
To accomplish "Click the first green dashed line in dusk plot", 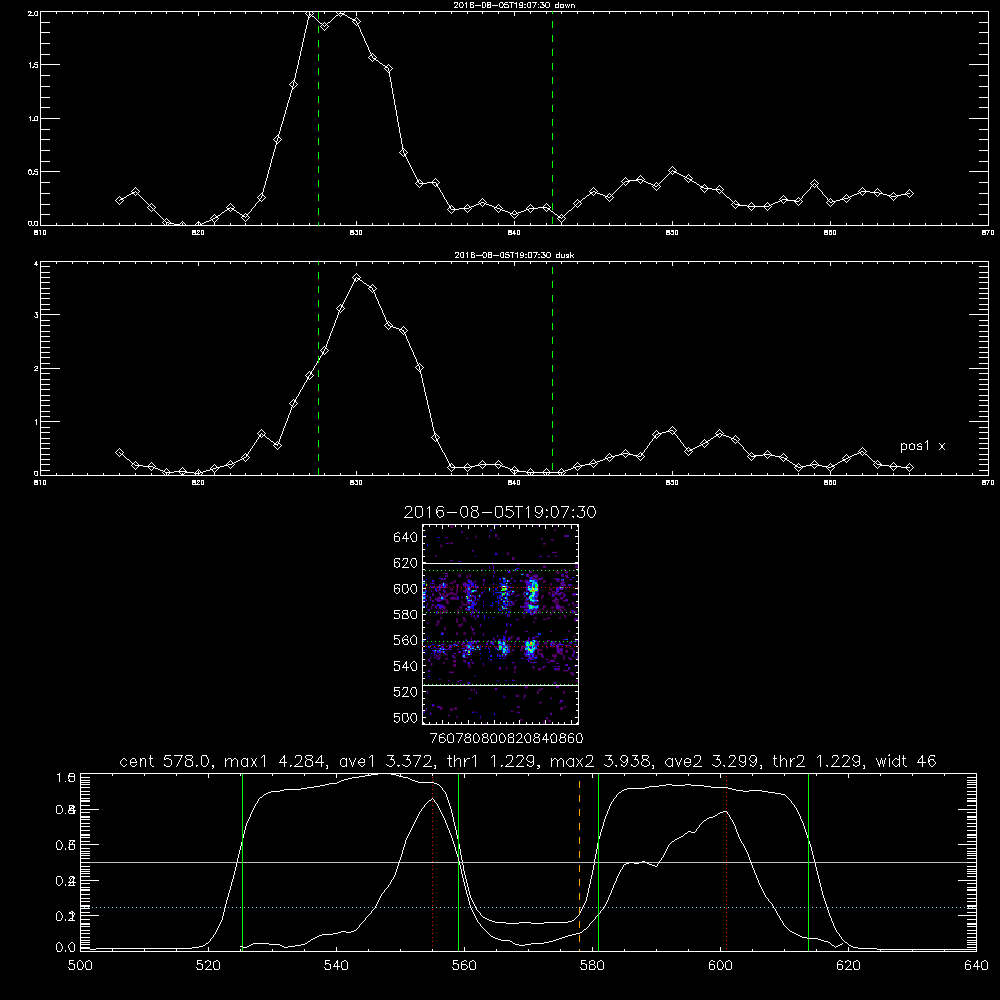I will click(318, 369).
